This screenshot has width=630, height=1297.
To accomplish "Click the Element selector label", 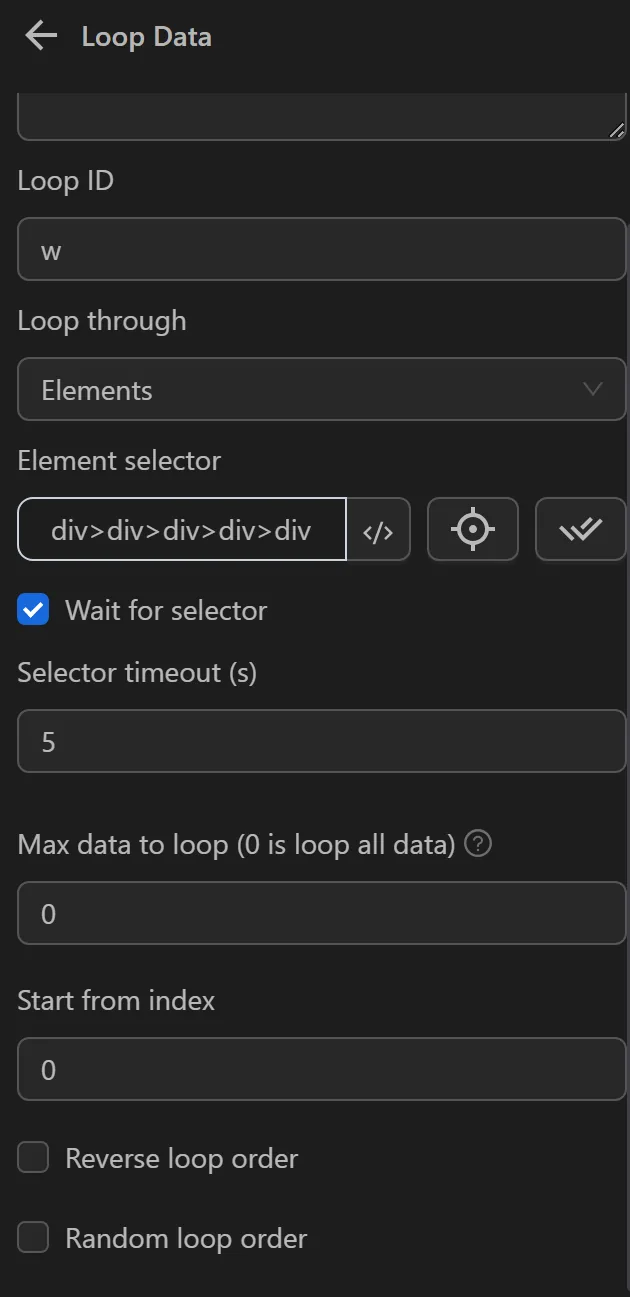I will click(x=119, y=460).
